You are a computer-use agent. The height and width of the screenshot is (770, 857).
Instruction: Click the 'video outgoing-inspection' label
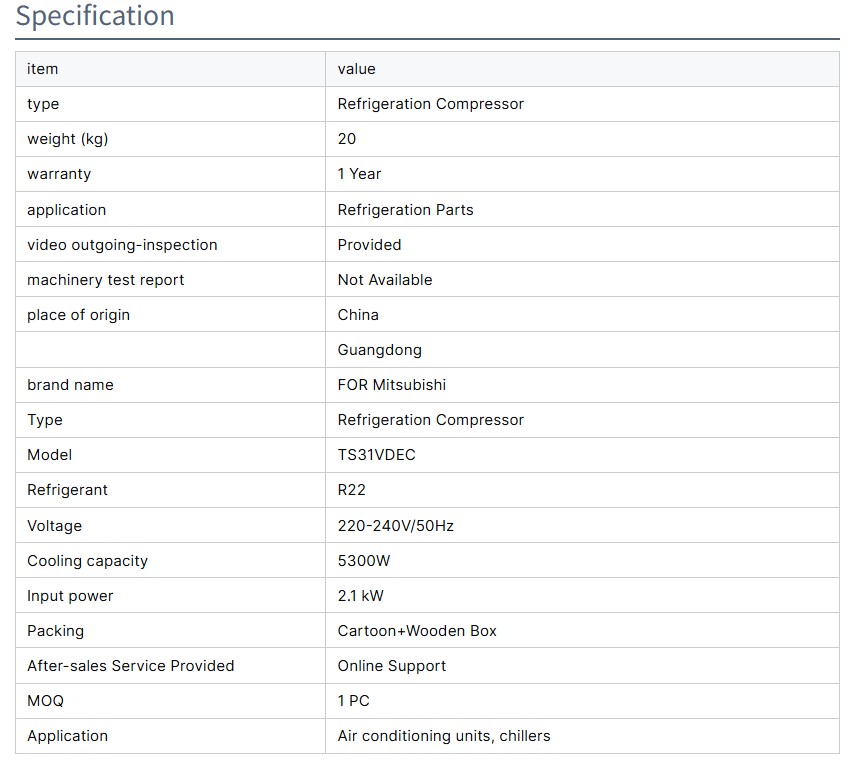pyautogui.click(x=122, y=245)
